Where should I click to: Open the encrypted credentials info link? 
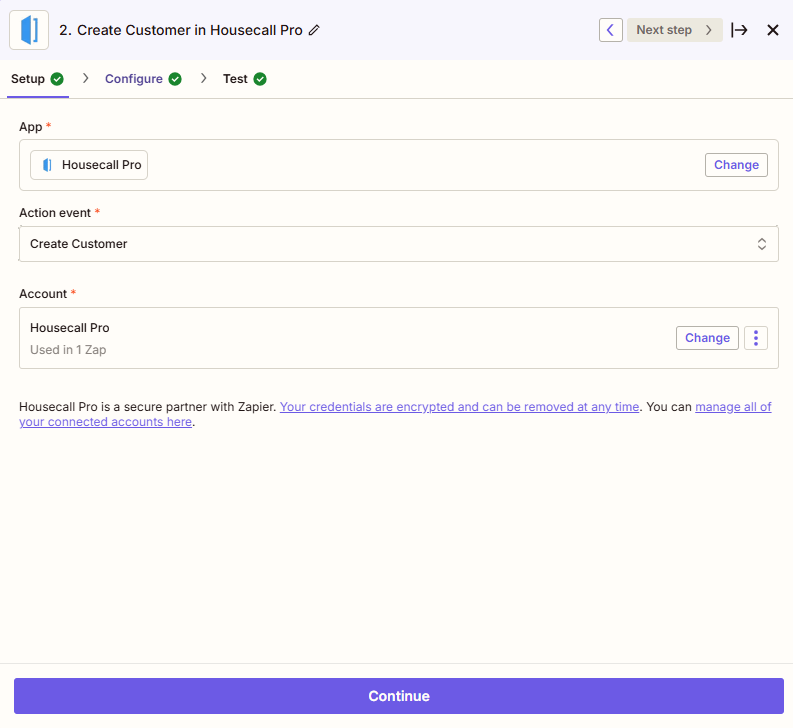(x=459, y=407)
